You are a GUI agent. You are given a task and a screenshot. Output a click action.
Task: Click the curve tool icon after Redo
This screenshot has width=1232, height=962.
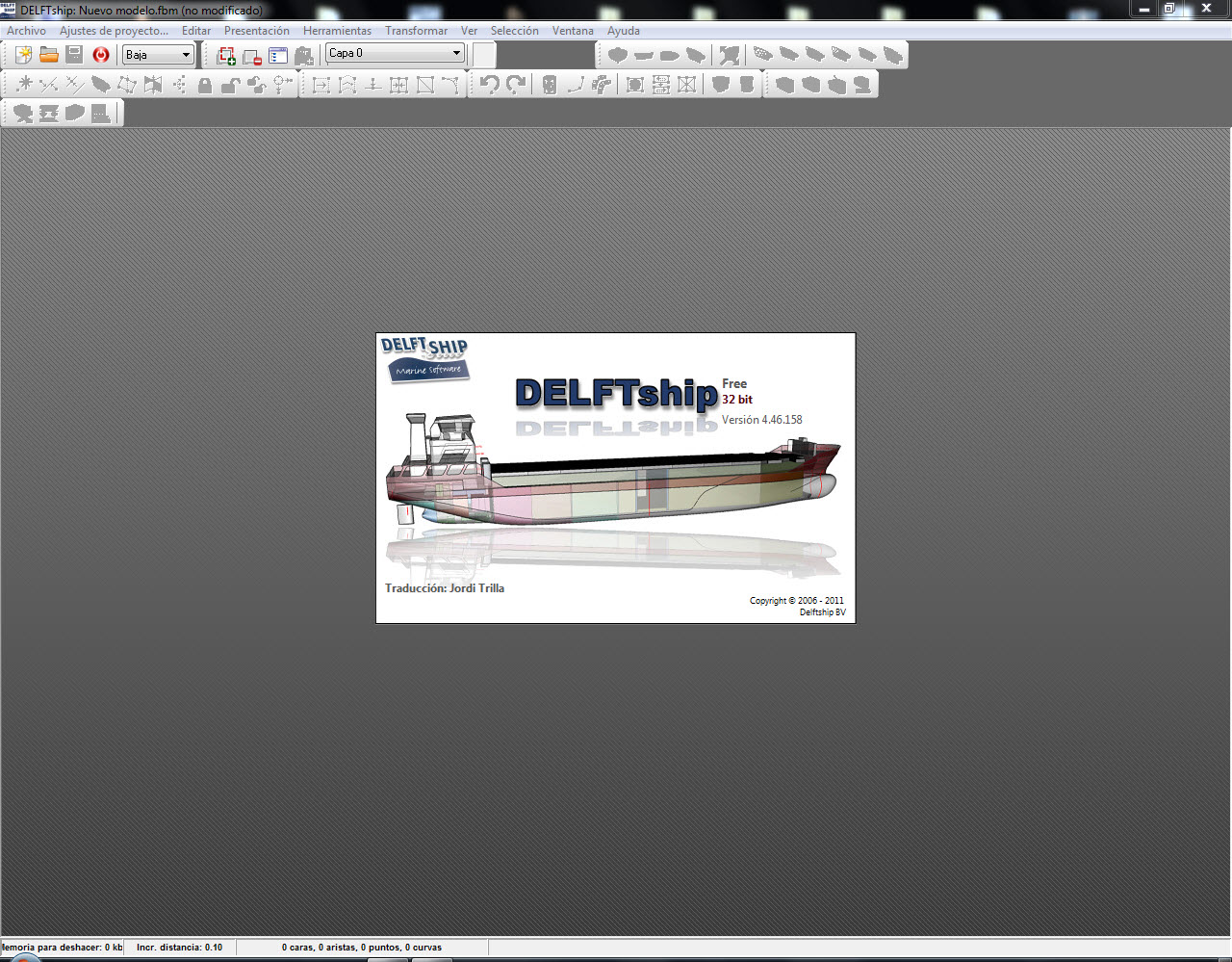[576, 85]
